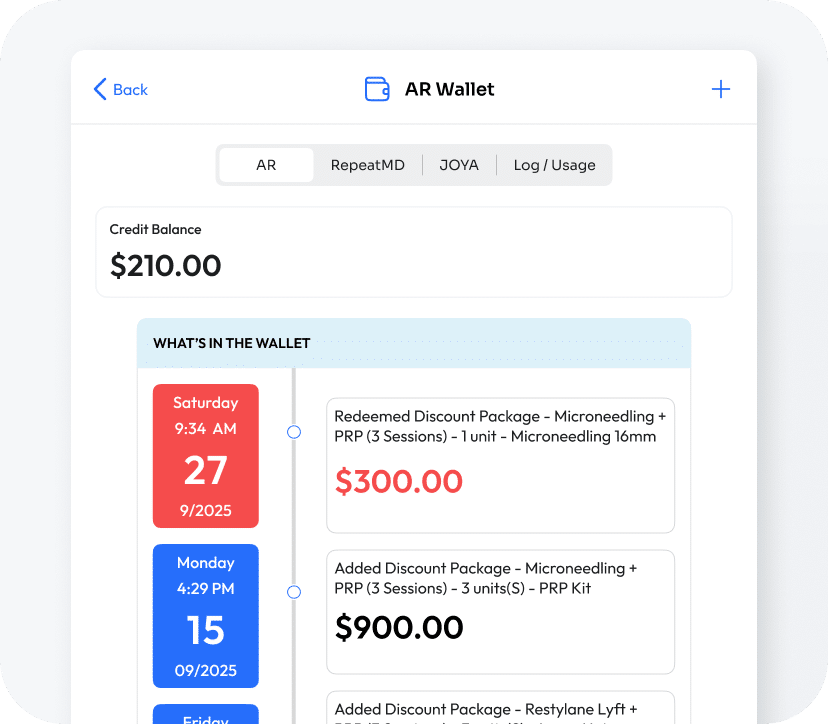Click the black $900.00 amount
Screen dimensions: 829x725
[399, 627]
